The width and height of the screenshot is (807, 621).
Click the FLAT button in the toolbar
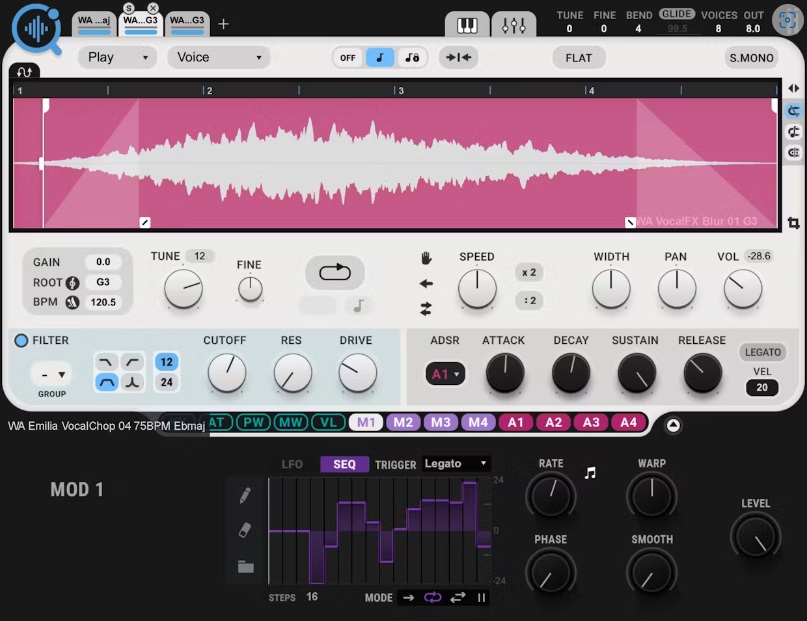point(578,57)
